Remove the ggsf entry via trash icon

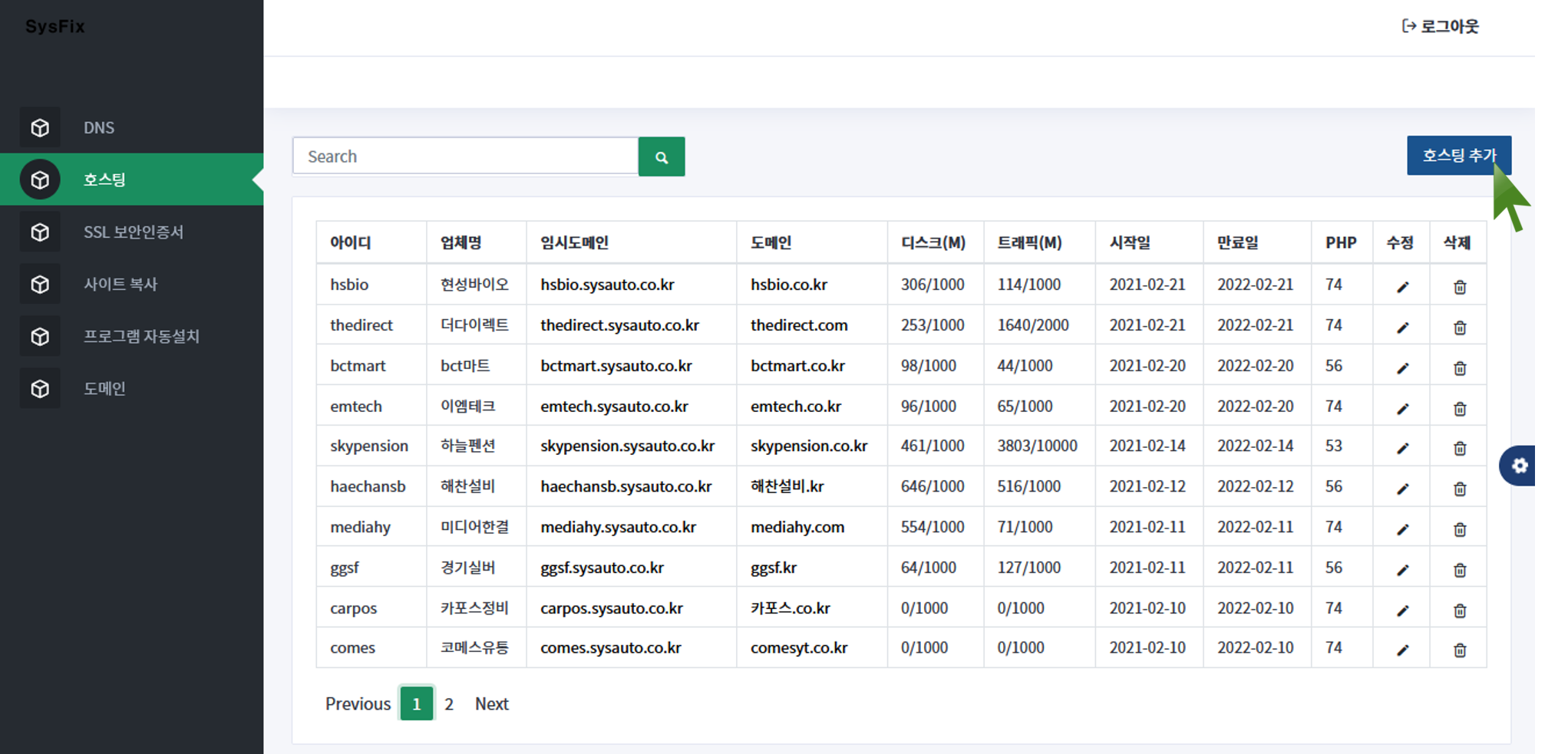(1459, 570)
